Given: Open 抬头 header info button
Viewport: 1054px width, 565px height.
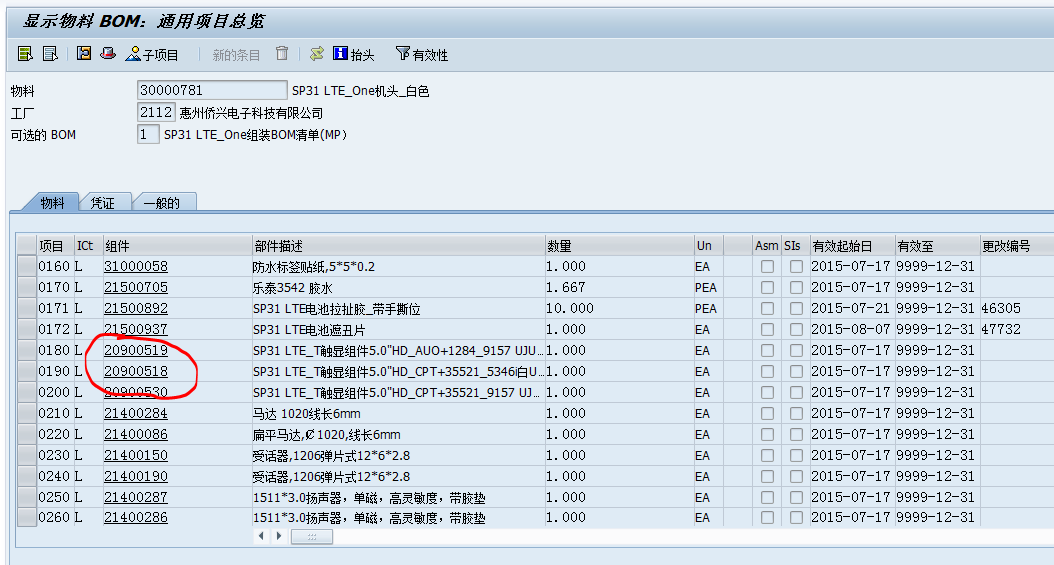Looking at the screenshot, I should pyautogui.click(x=354, y=54).
